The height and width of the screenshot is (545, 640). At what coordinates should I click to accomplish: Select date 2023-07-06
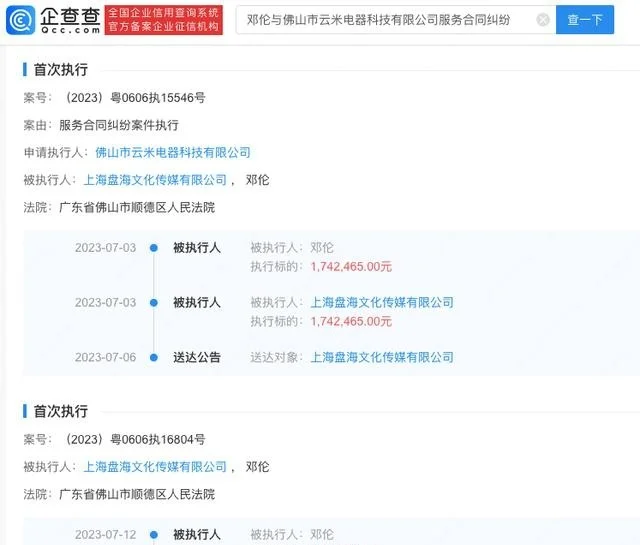point(105,357)
